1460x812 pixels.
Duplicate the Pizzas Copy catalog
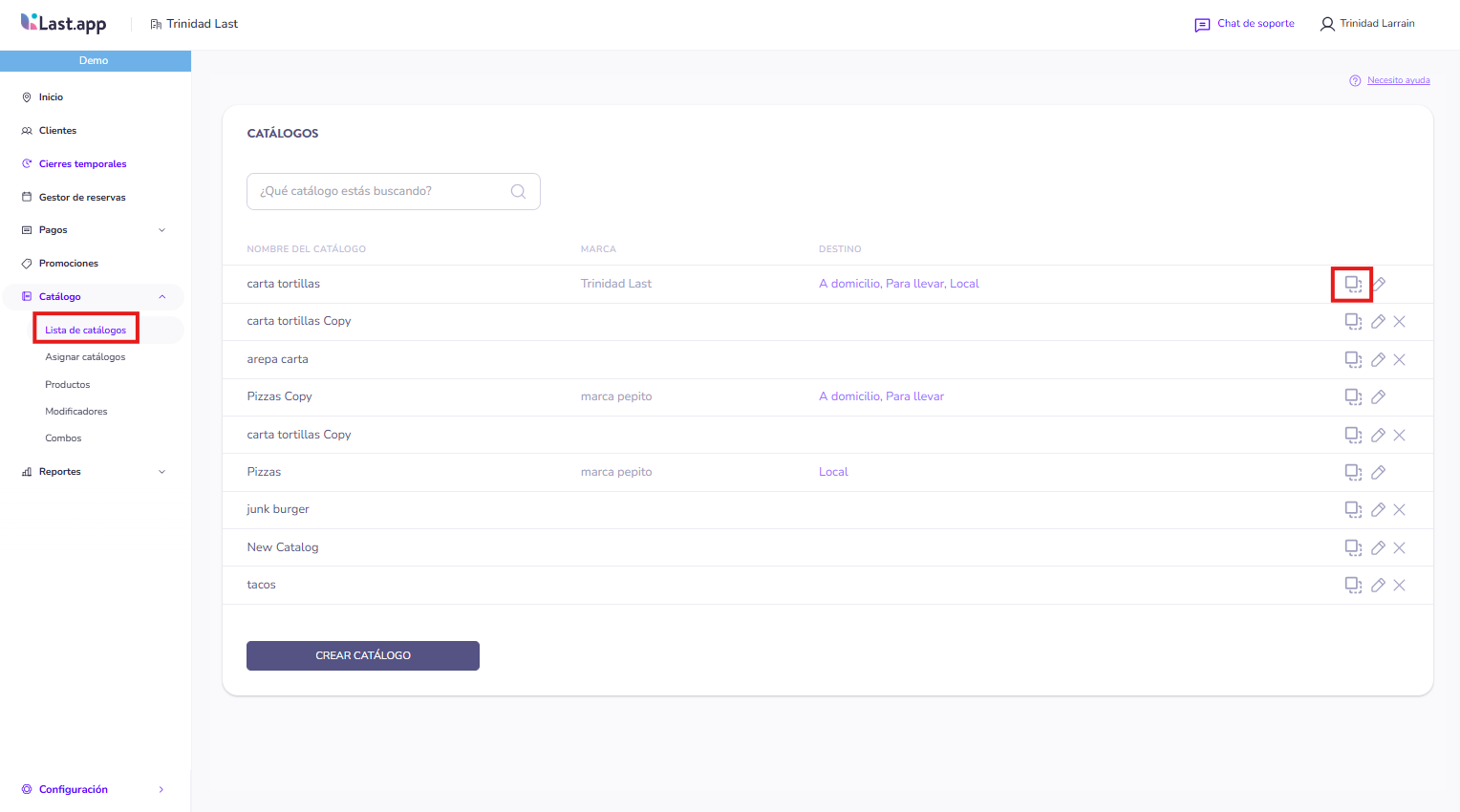click(1353, 396)
